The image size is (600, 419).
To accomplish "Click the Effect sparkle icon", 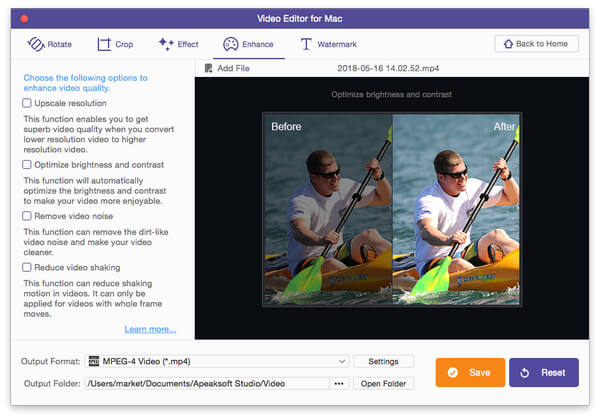I will [166, 44].
